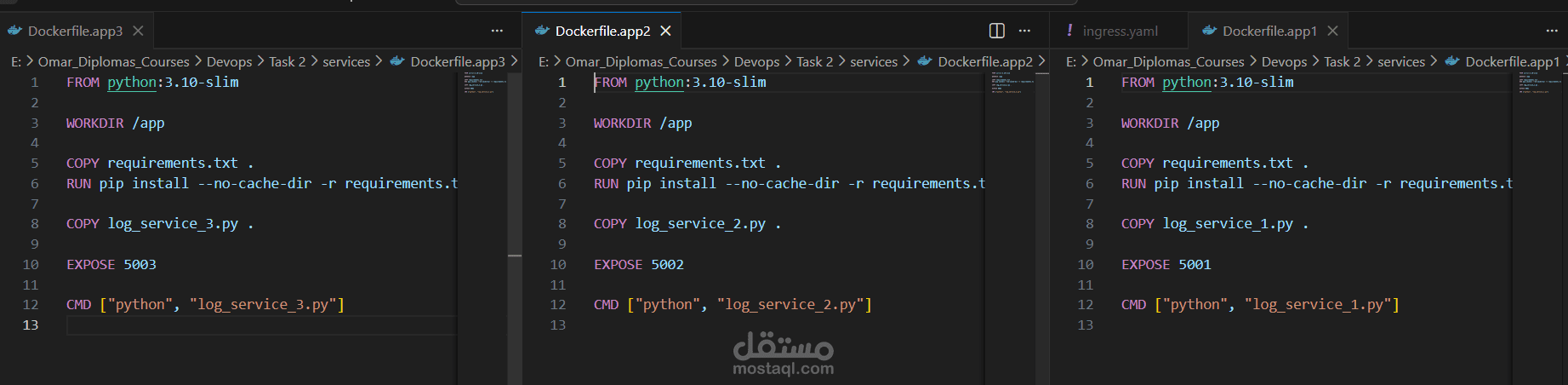
Task: Click the python image link in Dockerfile.app3
Action: coord(132,82)
